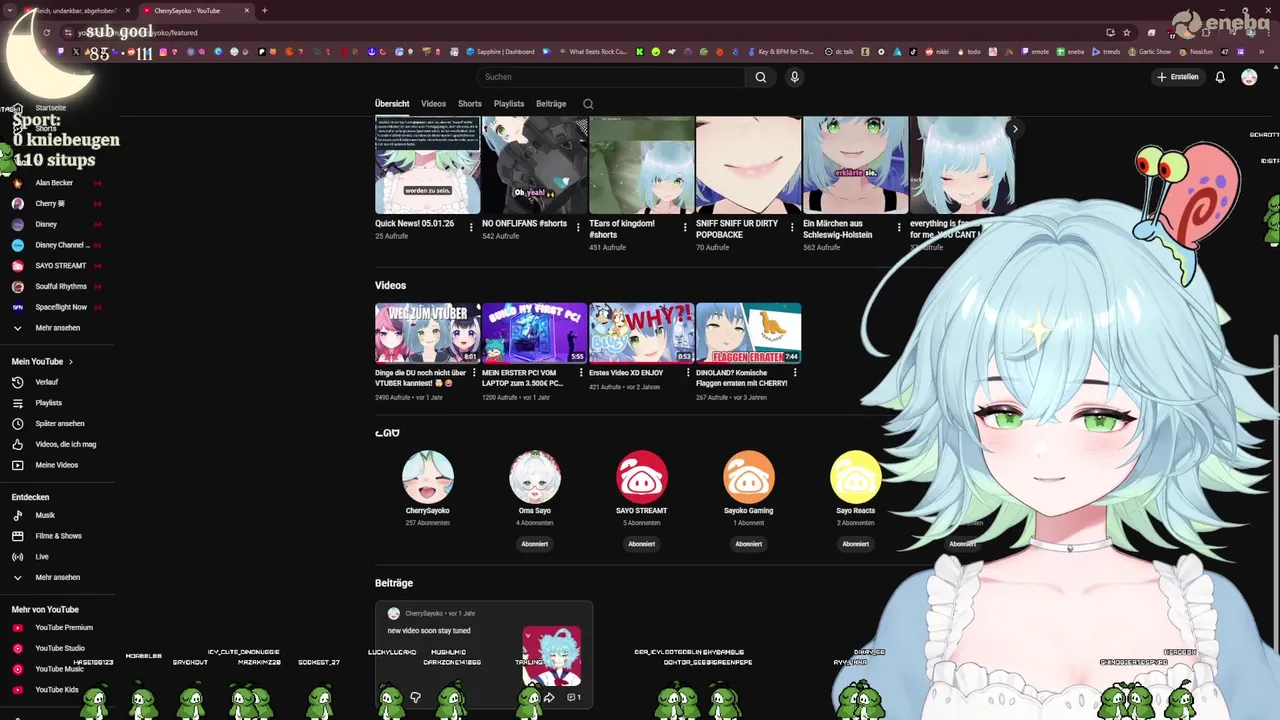Play 'Dinge die DU noch nicht über VTUBER' video
This screenshot has height=720, width=1280.
coord(428,333)
